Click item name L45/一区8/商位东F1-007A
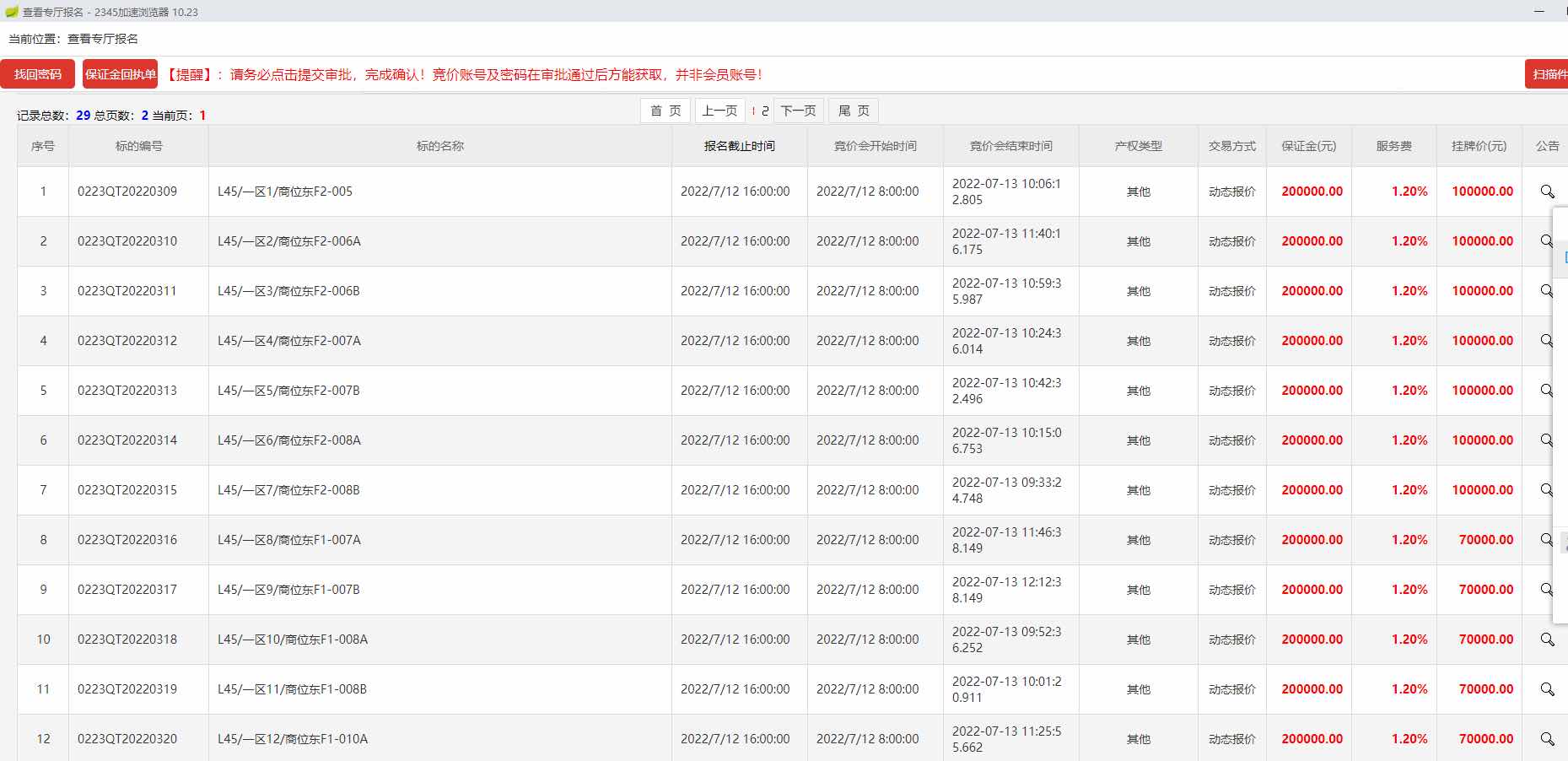Screen dimensions: 1568x761 coord(289,540)
